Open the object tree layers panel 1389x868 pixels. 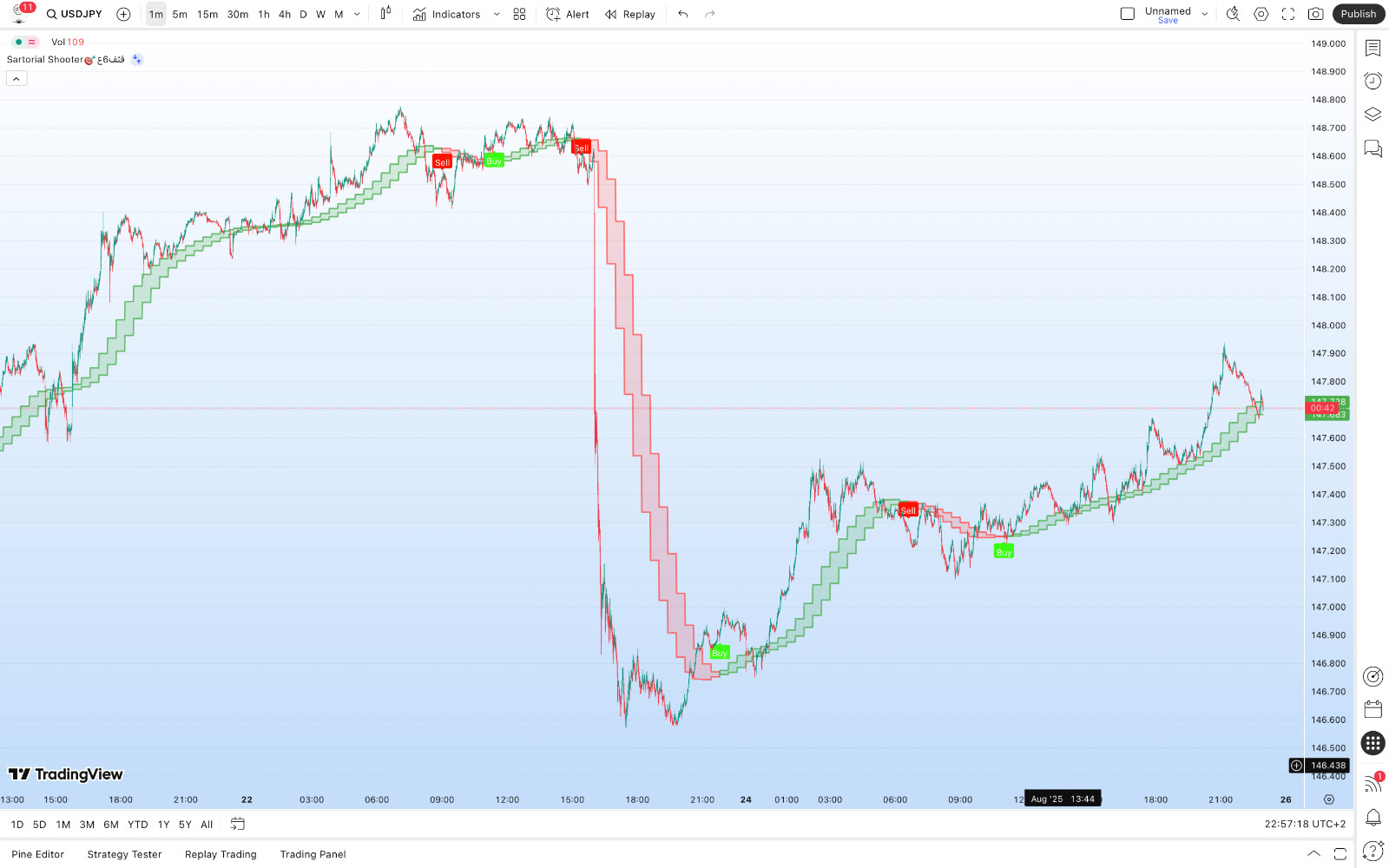(x=1373, y=114)
